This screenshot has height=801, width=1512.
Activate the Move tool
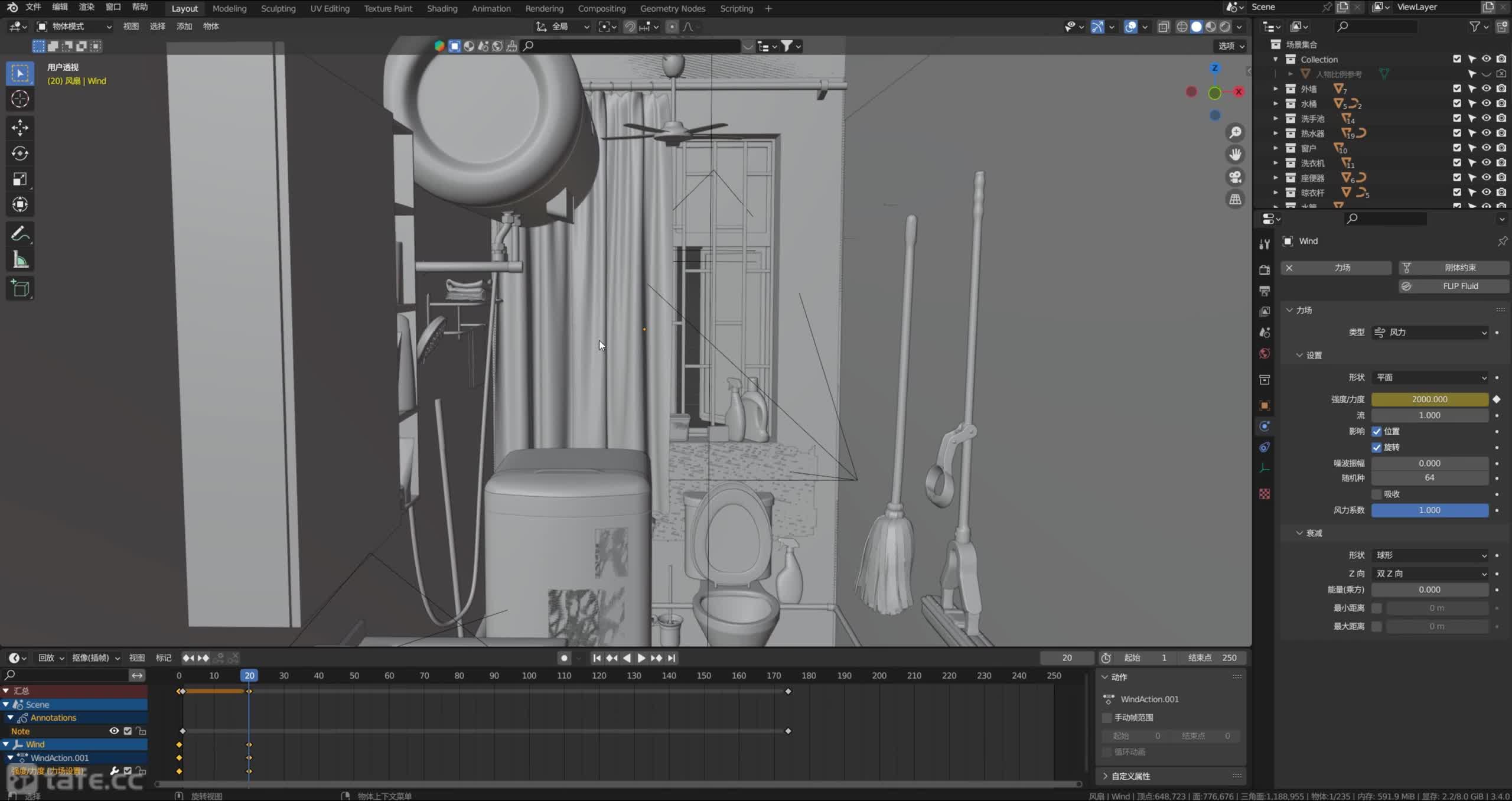pyautogui.click(x=20, y=128)
